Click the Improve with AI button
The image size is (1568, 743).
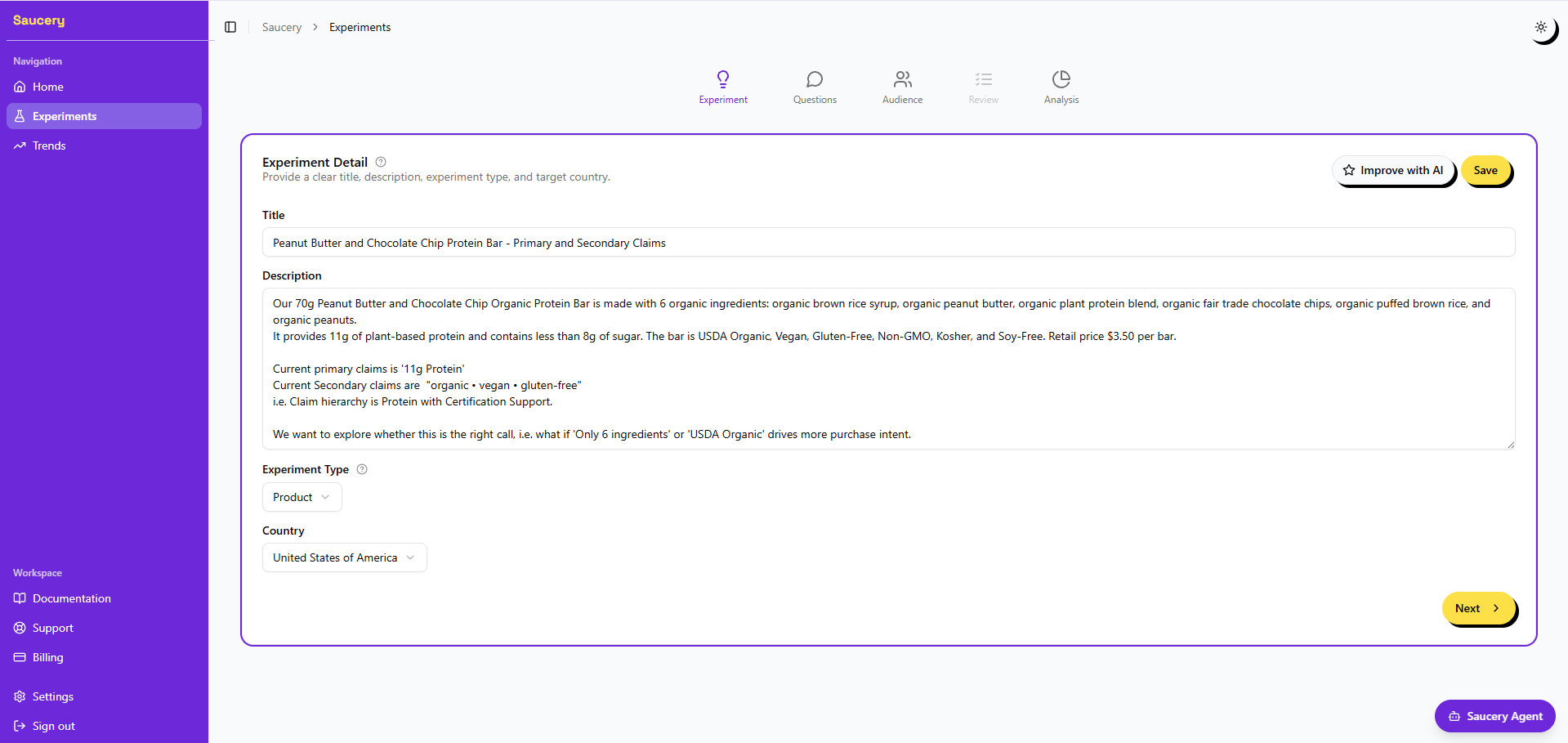[1393, 170]
